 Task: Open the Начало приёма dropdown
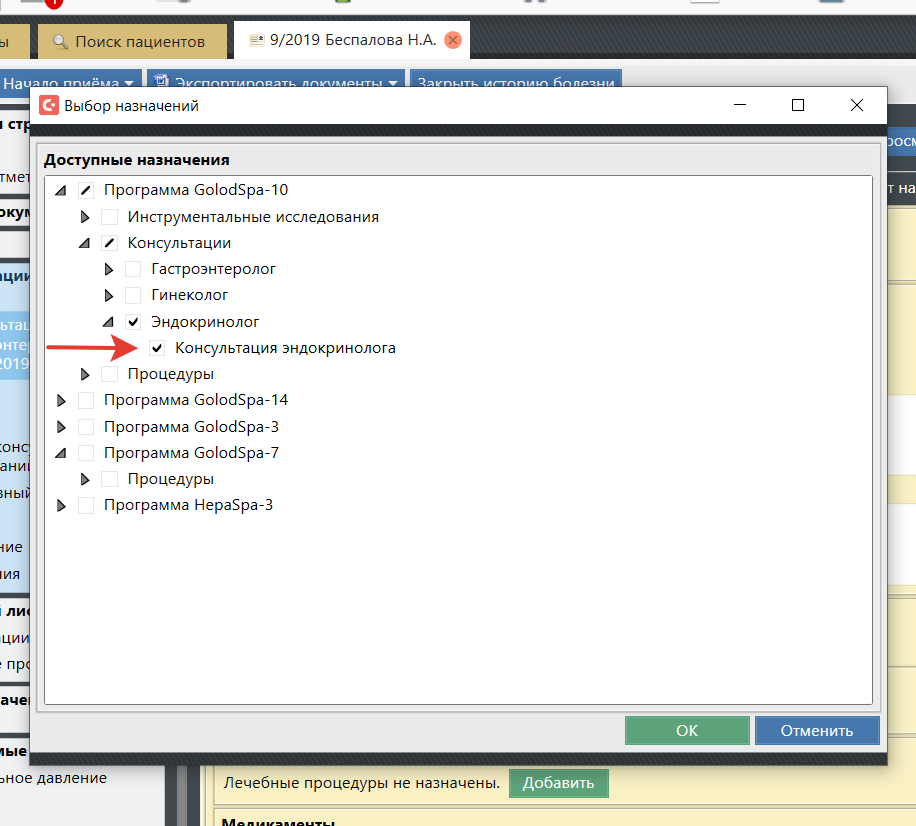pyautogui.click(x=74, y=83)
